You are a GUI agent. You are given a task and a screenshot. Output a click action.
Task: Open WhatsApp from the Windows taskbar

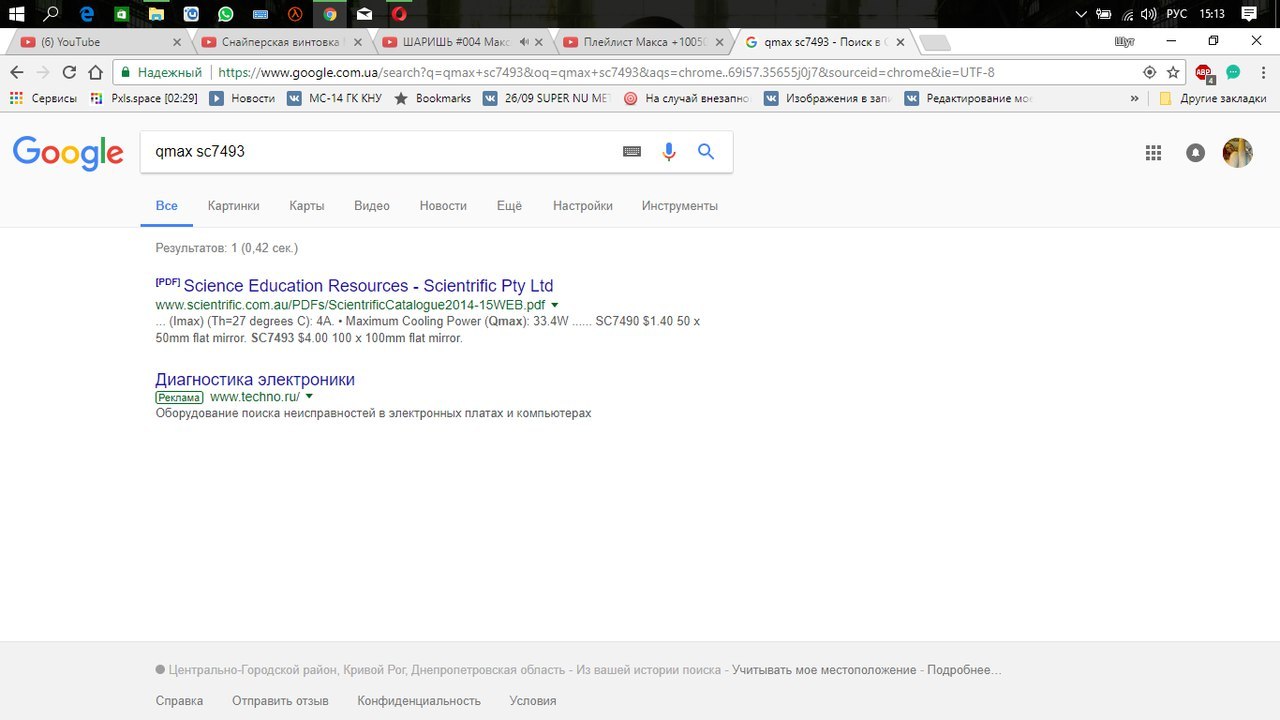click(225, 14)
